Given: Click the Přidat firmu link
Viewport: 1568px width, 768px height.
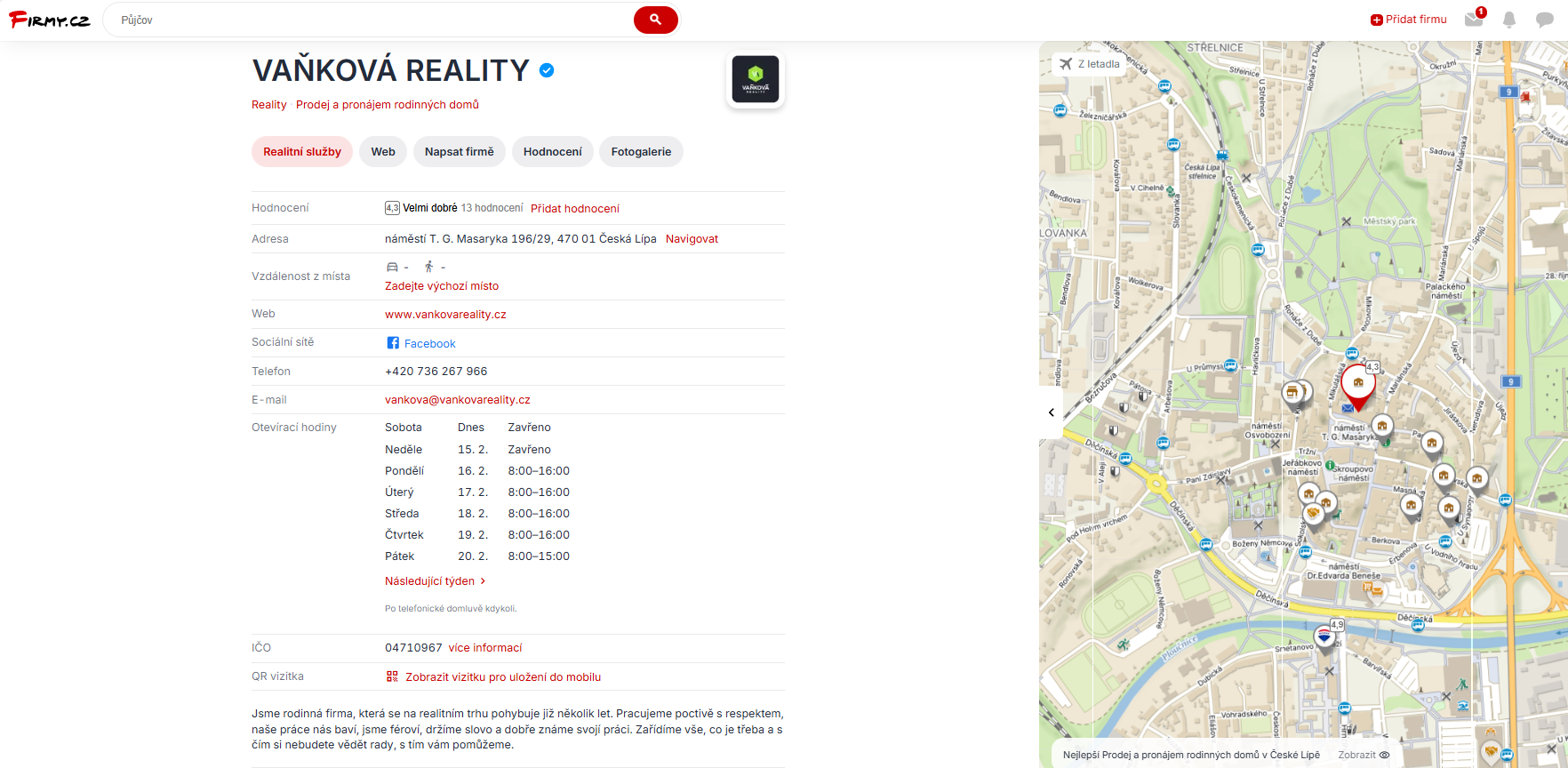Looking at the screenshot, I should [1409, 20].
